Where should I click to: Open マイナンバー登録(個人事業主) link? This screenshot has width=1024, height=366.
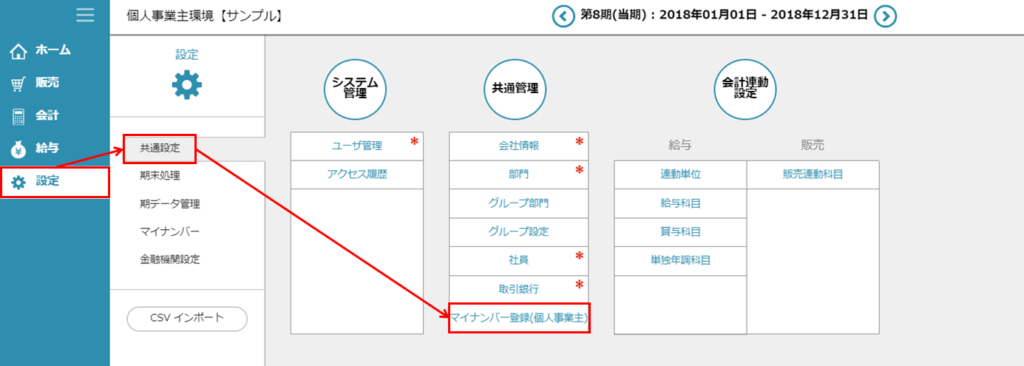tap(519, 318)
